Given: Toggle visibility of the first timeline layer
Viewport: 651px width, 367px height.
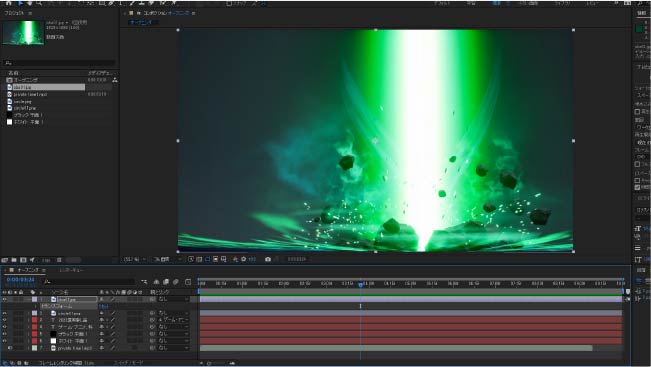Looking at the screenshot, I should (x=5, y=299).
